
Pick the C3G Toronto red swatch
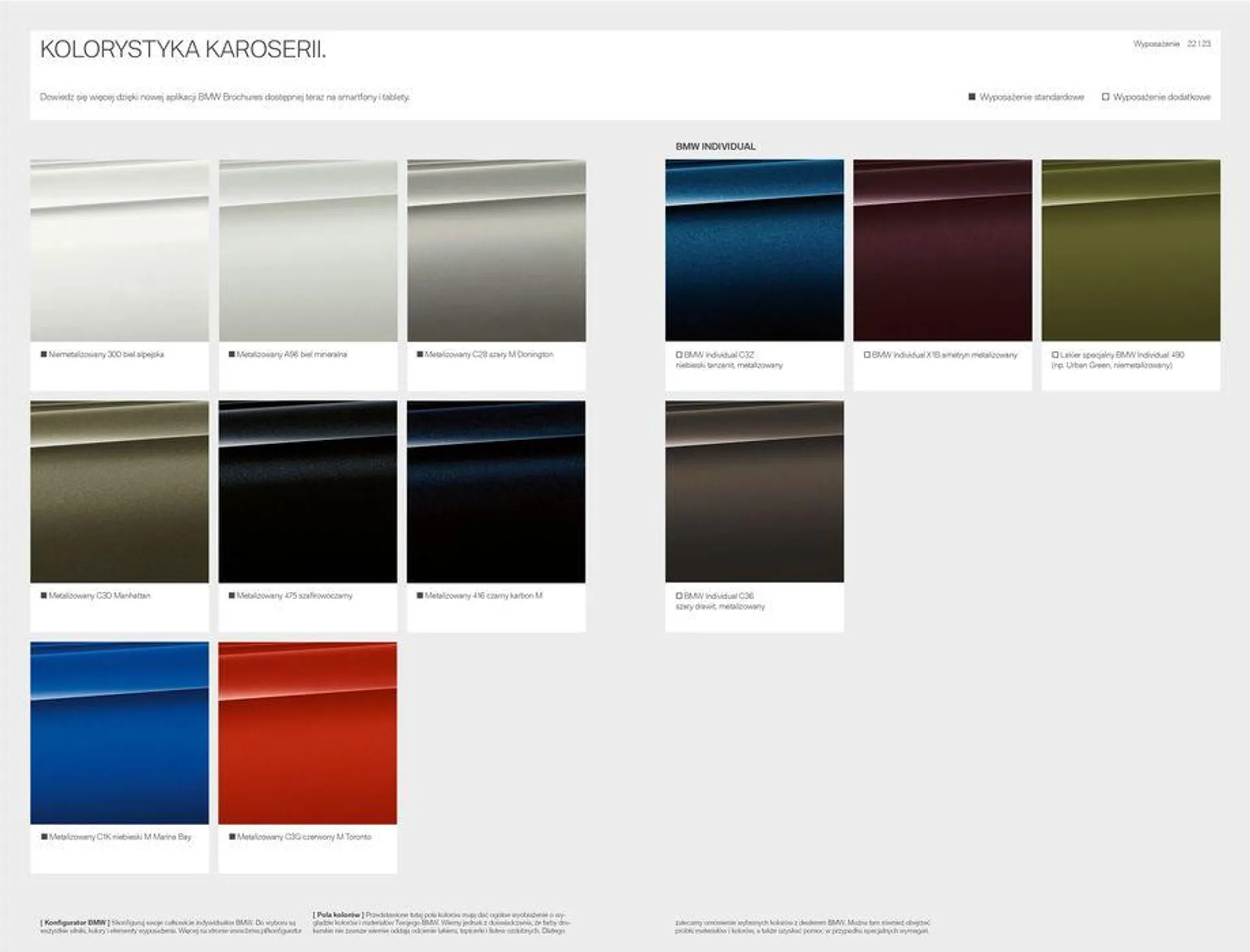pos(308,733)
